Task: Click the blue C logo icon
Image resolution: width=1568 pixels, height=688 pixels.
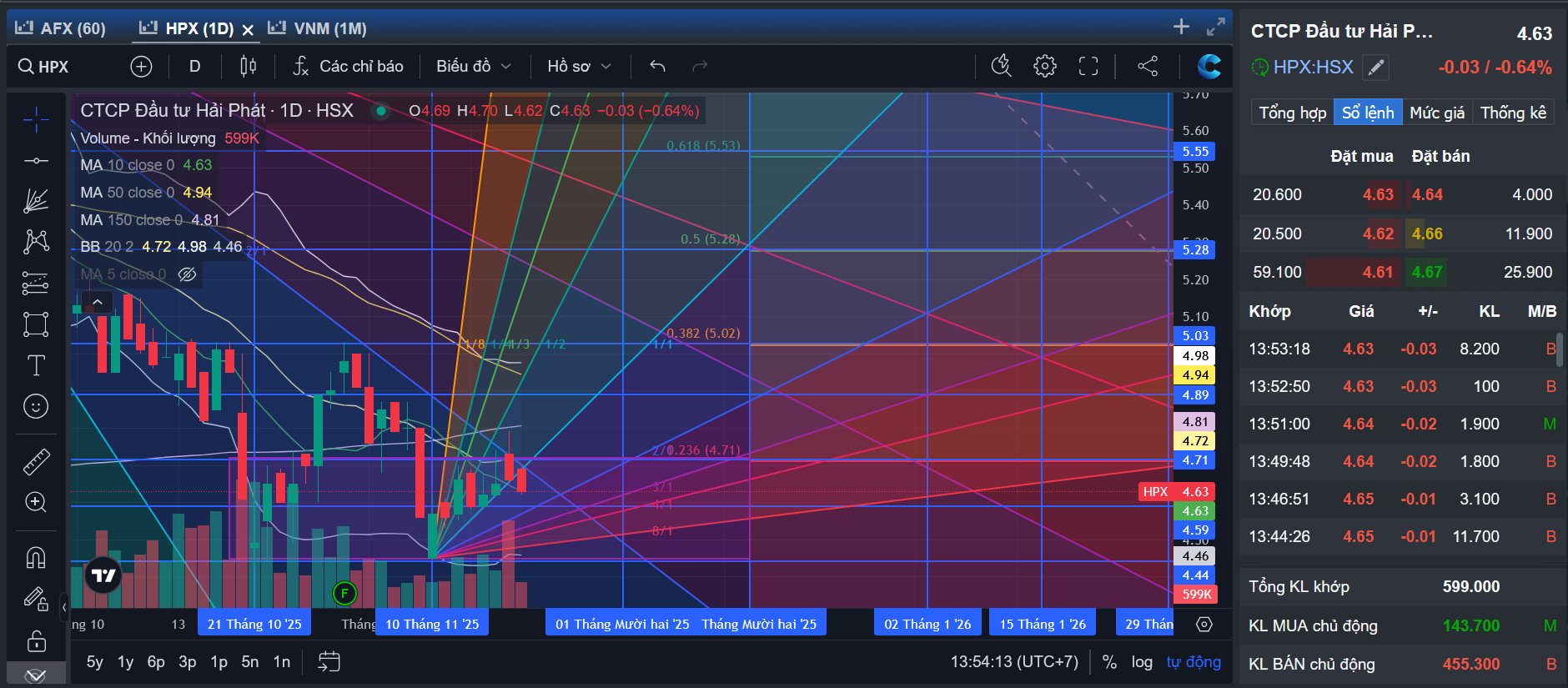Action: (x=1209, y=66)
